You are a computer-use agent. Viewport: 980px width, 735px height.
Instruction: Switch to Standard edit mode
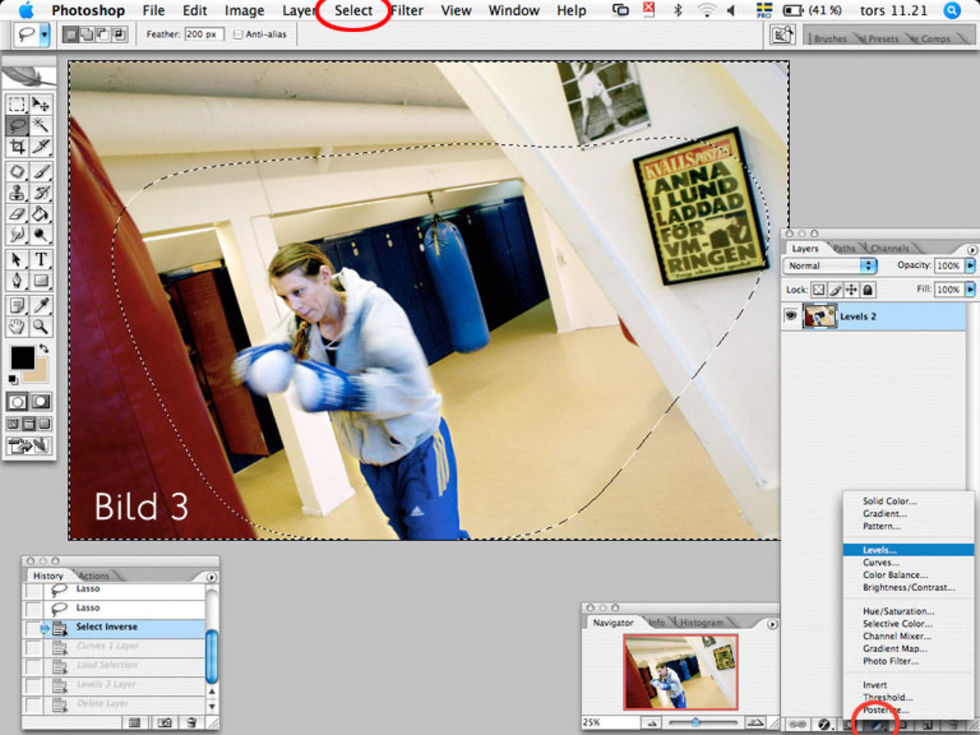click(x=18, y=402)
